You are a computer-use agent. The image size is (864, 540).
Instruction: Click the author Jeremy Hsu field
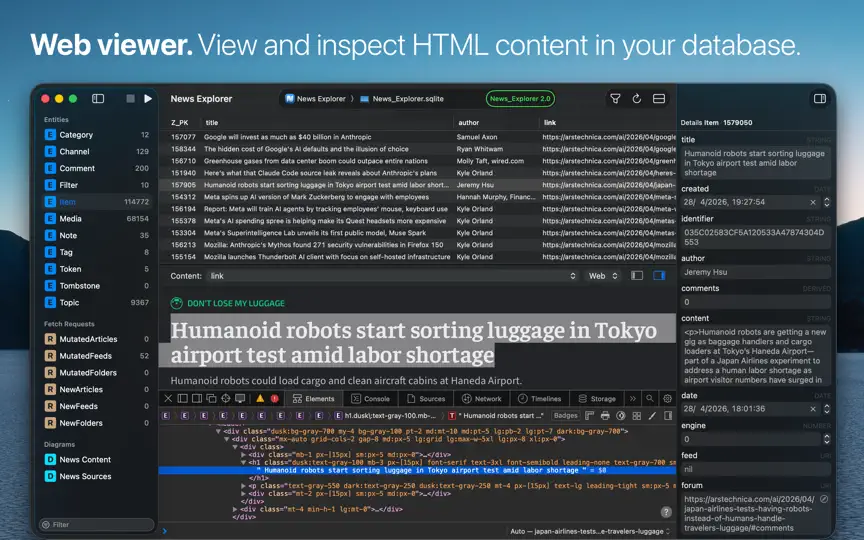(x=755, y=272)
